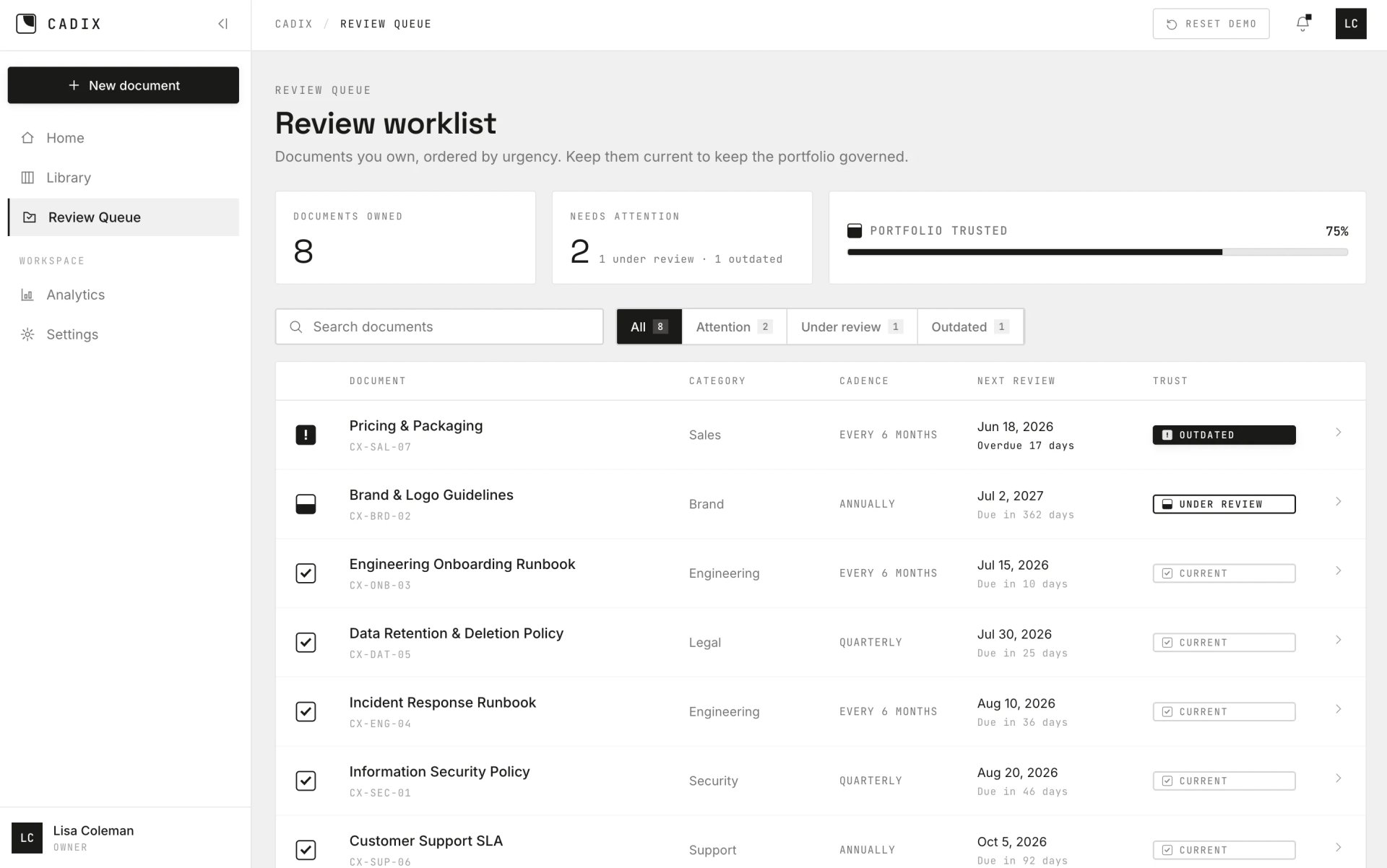Open the notifications bell
The height and width of the screenshot is (868, 1387).
tap(1302, 24)
